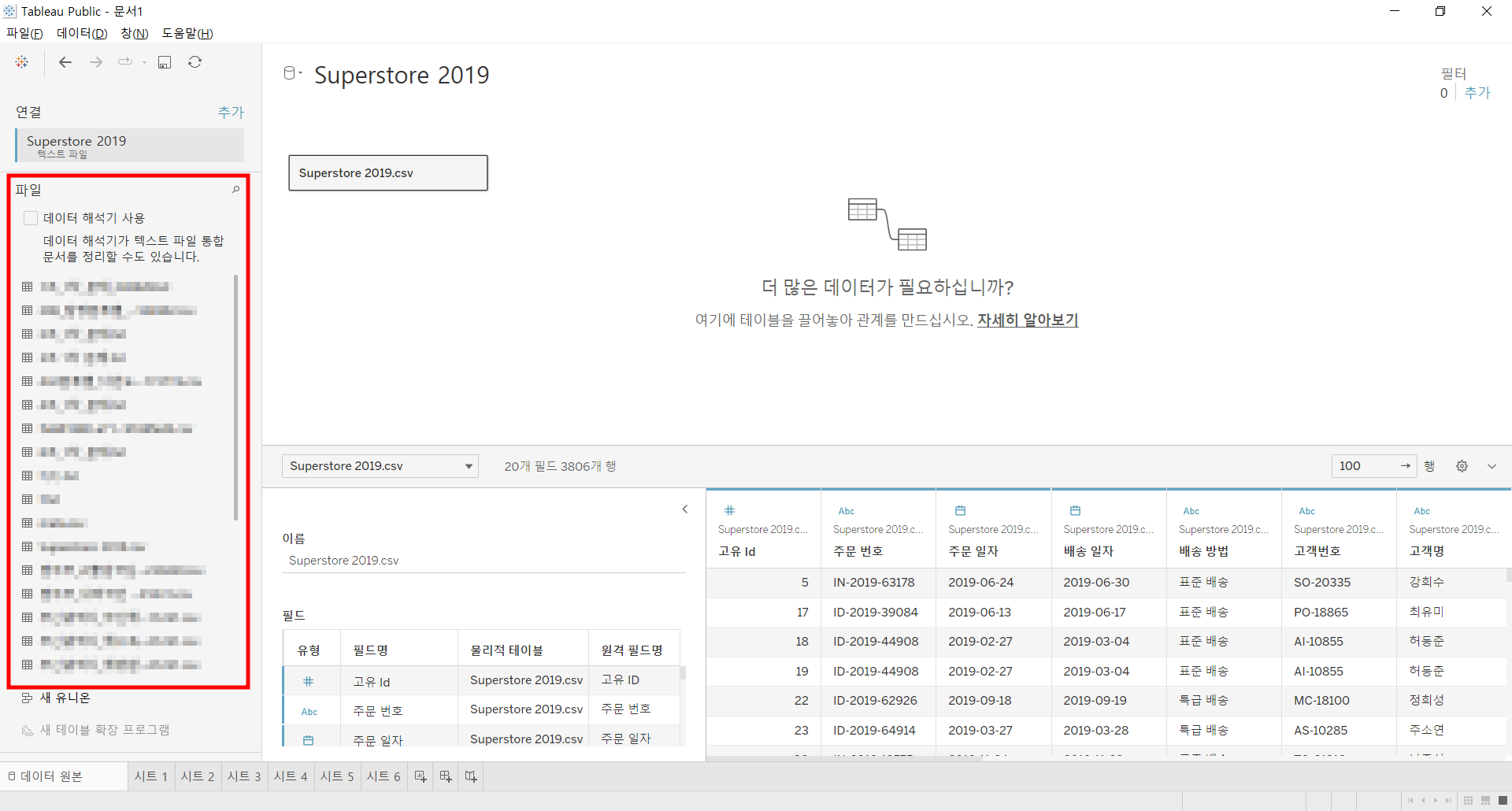This screenshot has height=811, width=1512.
Task: Change data type of 주문 번호 column
Action: pos(847,511)
